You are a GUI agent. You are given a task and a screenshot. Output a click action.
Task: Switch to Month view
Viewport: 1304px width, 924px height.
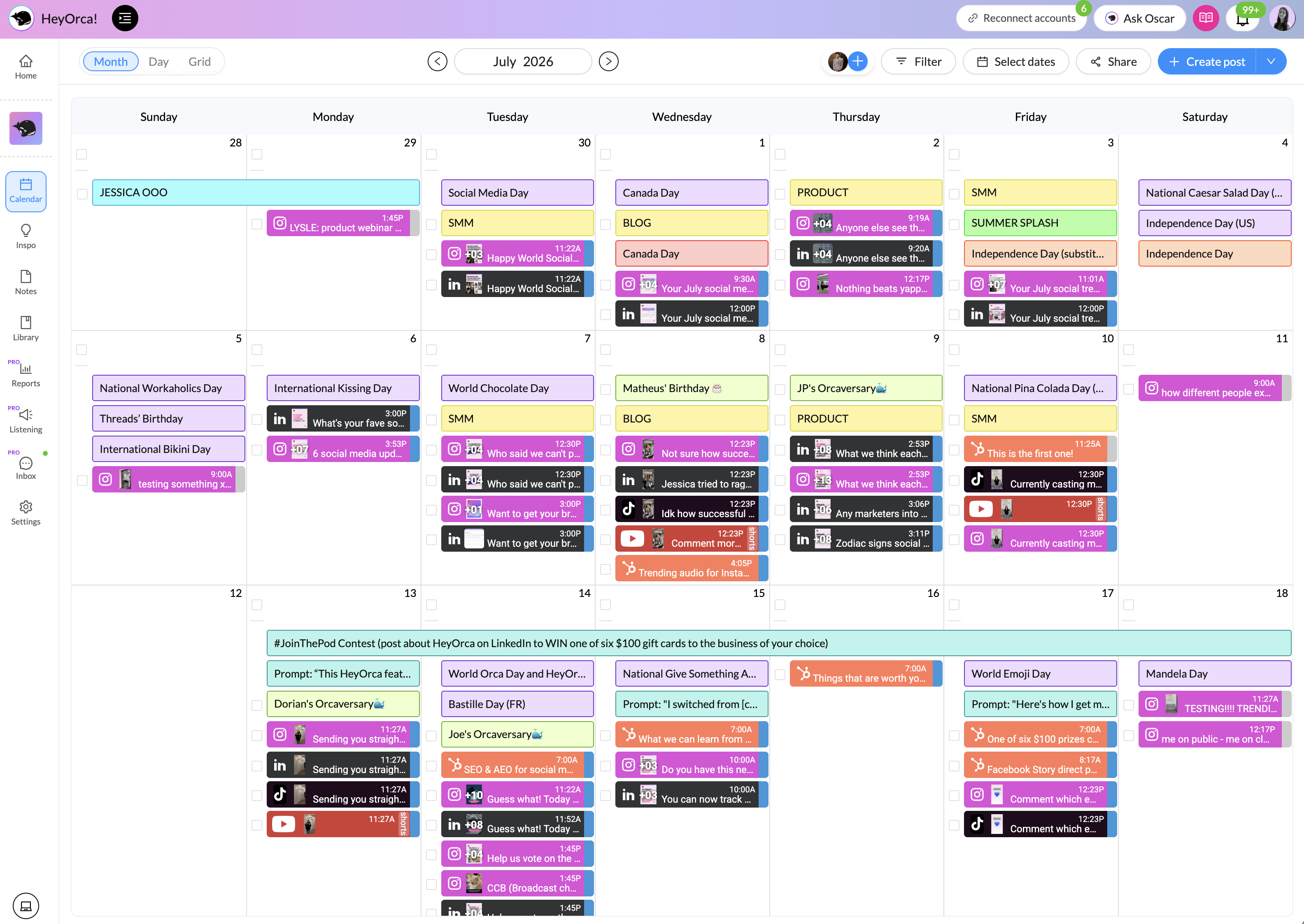(110, 61)
